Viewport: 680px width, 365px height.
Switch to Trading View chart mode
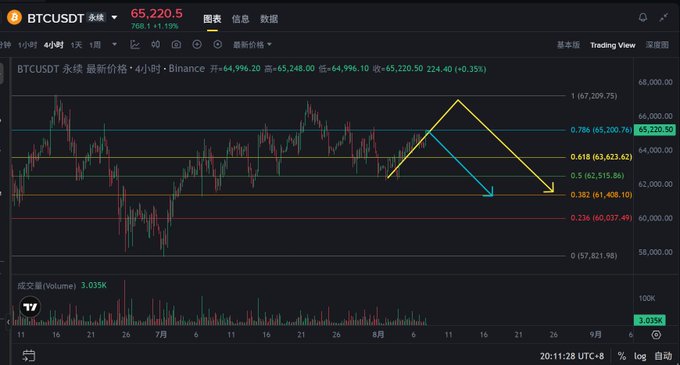[x=612, y=45]
